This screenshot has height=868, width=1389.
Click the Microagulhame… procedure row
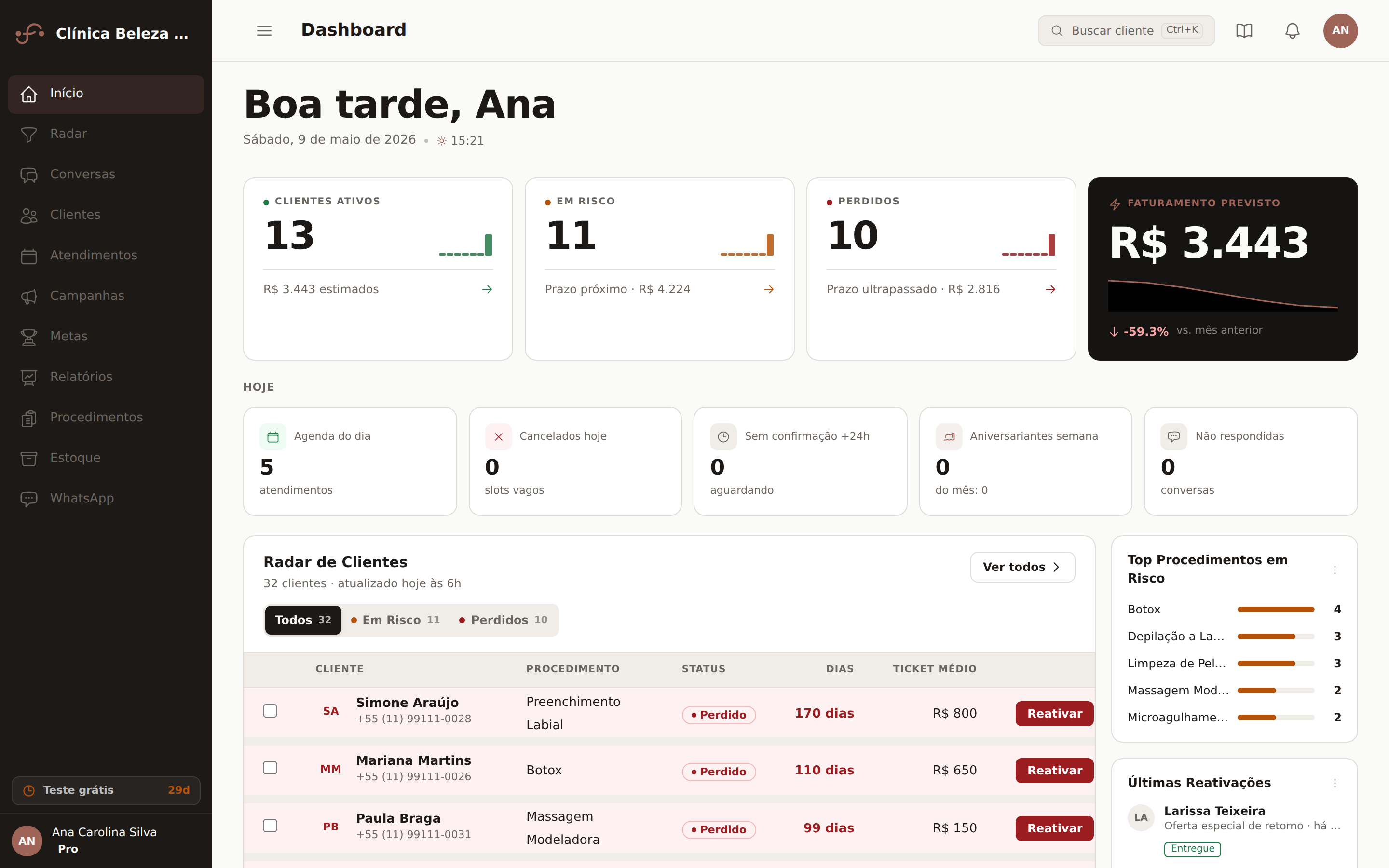(x=1234, y=718)
